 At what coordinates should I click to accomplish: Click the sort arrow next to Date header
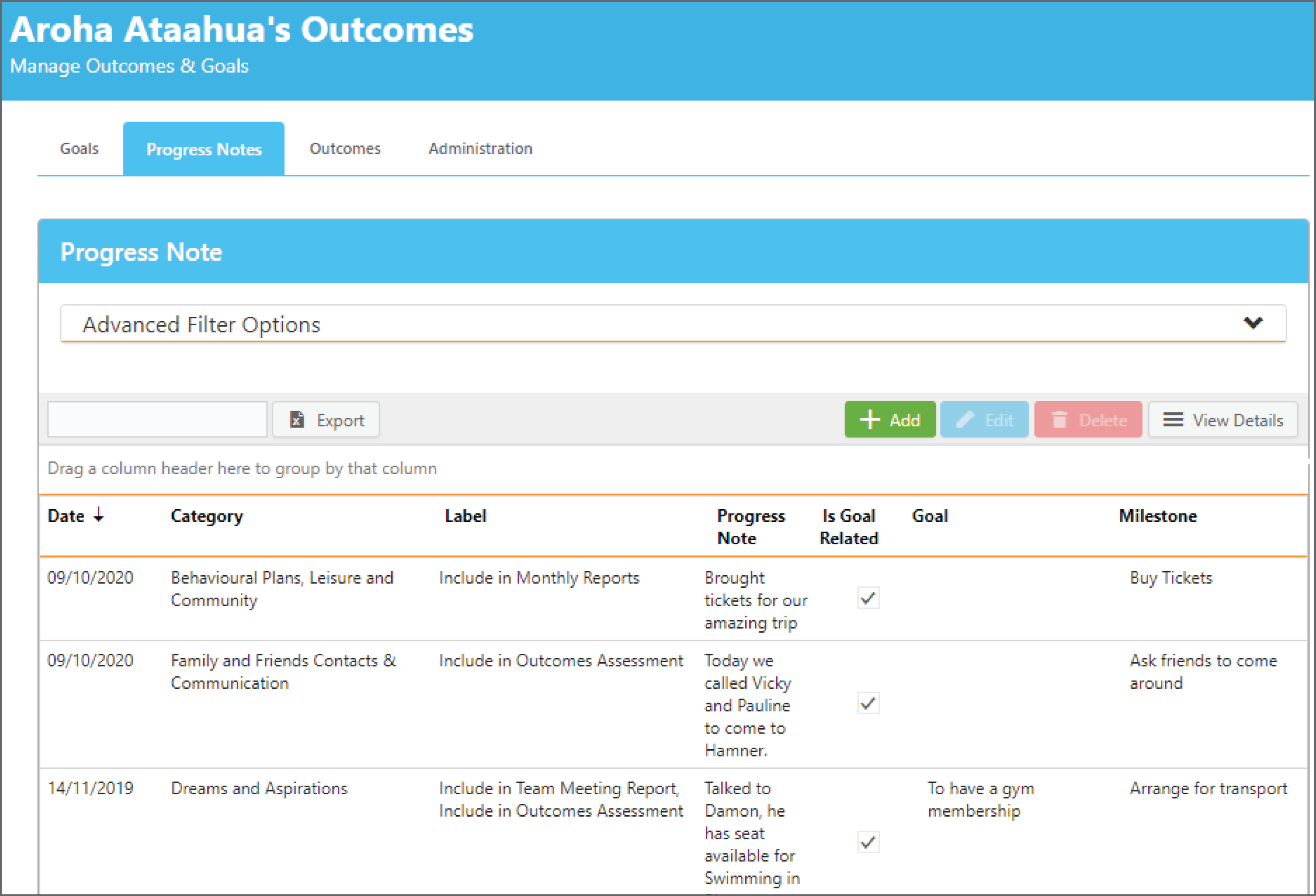100,516
